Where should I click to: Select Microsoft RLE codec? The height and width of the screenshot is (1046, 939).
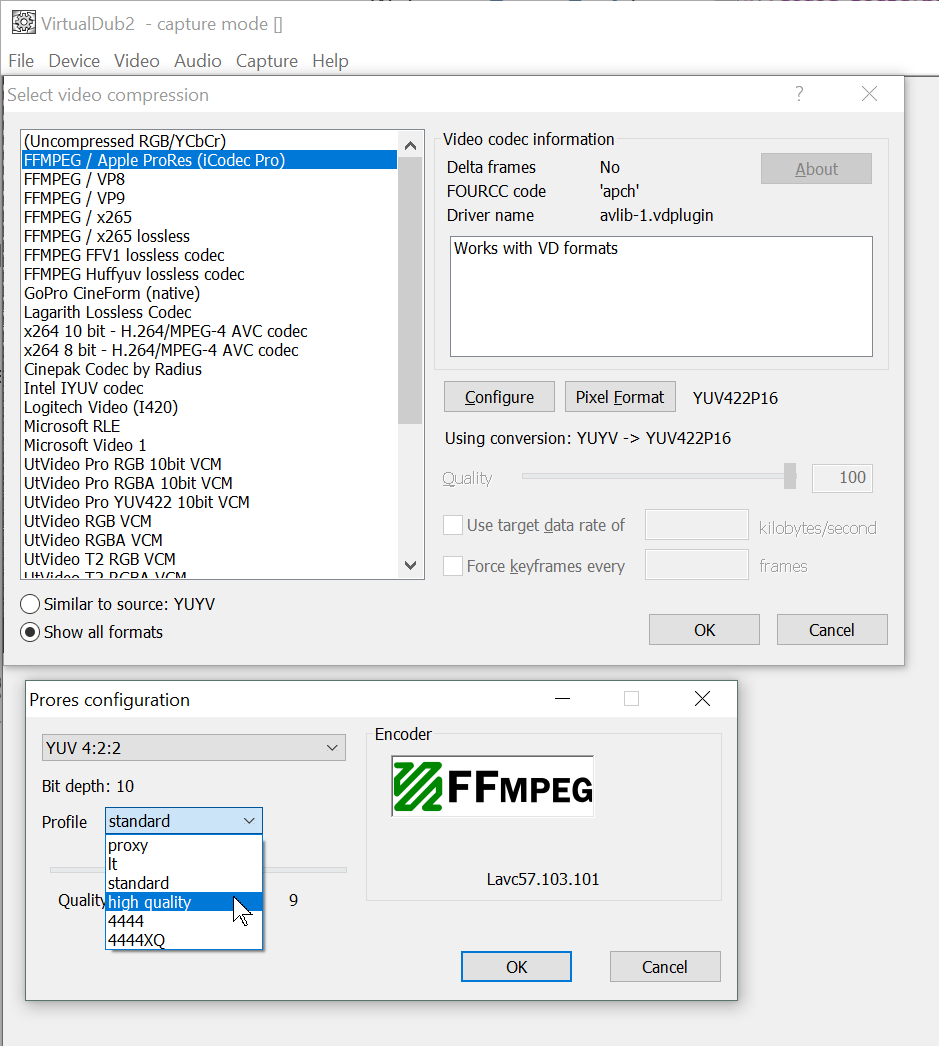click(209, 426)
